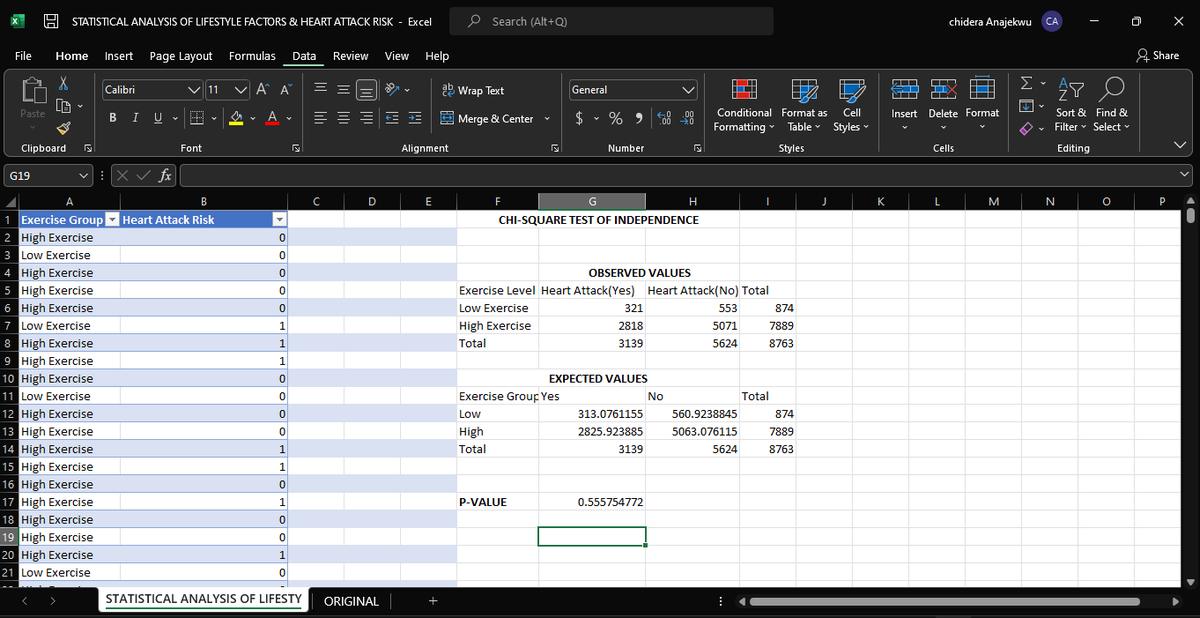The width and height of the screenshot is (1200, 618).
Task: Apply Percent Style format
Action: tap(616, 119)
